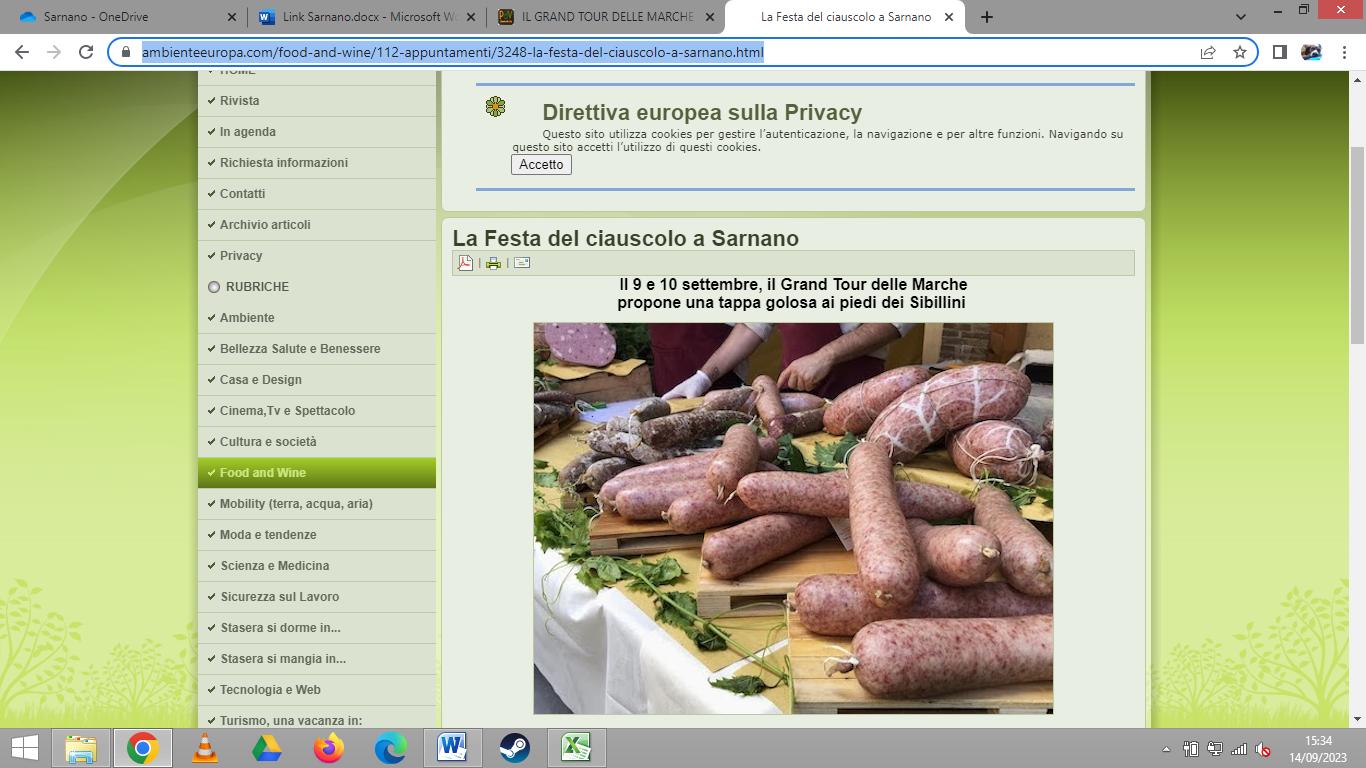This screenshot has width=1366, height=768.
Task: Open Google Drive from the taskbar
Action: coord(267,748)
